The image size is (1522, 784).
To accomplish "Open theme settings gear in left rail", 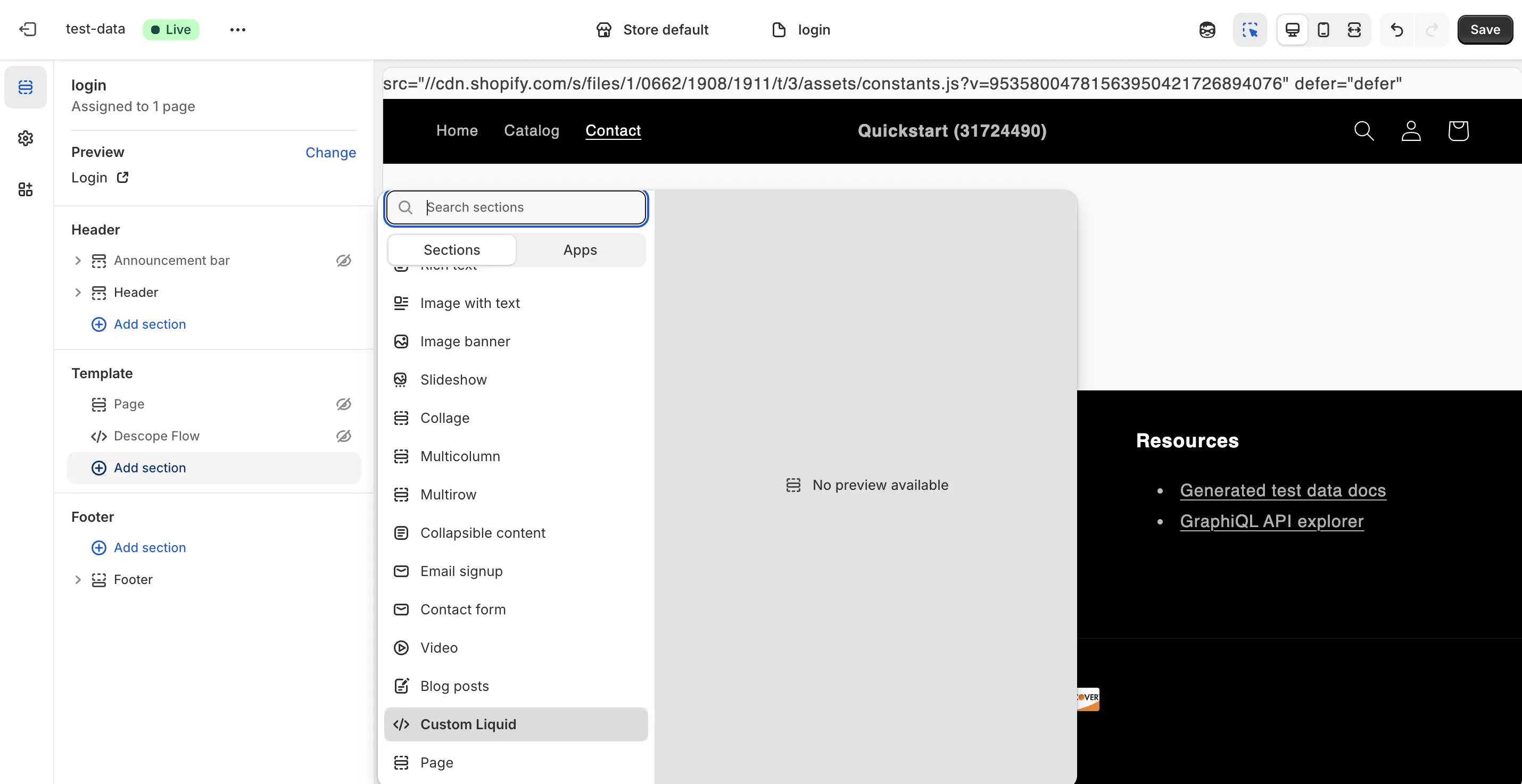I will tap(26, 138).
